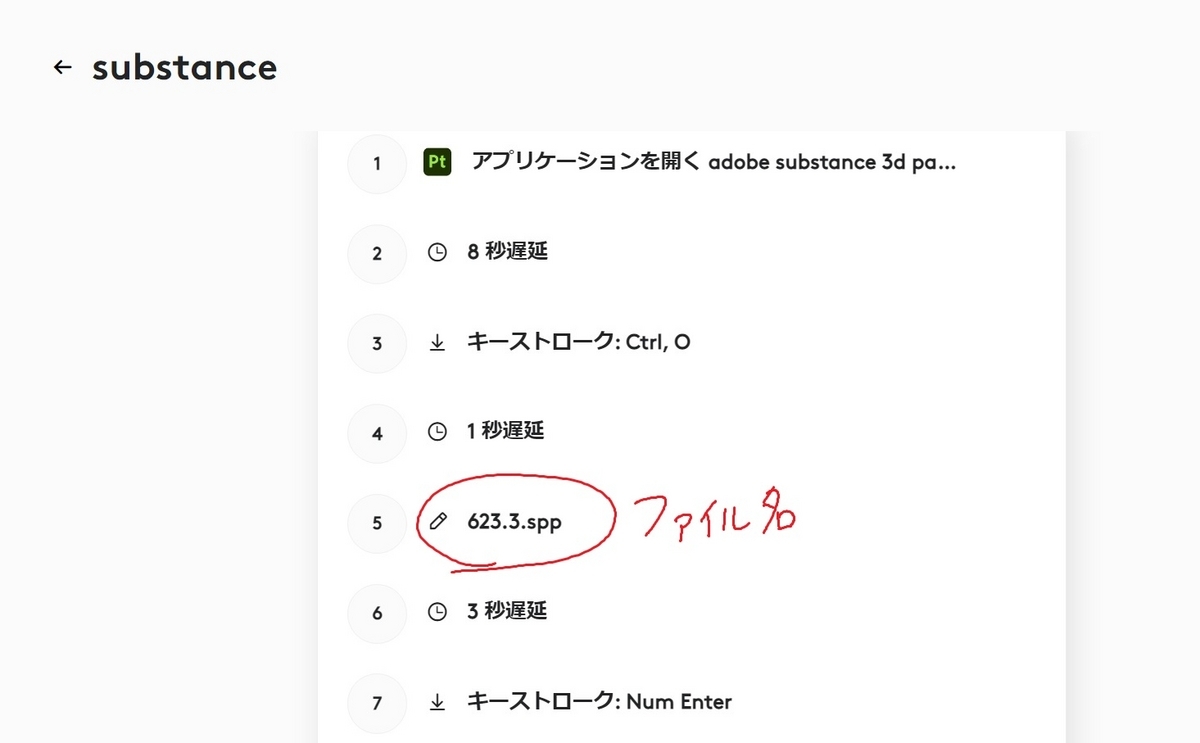Click the keystroke arrow icon for Ctrl, O
1200x743 pixels.
437,342
